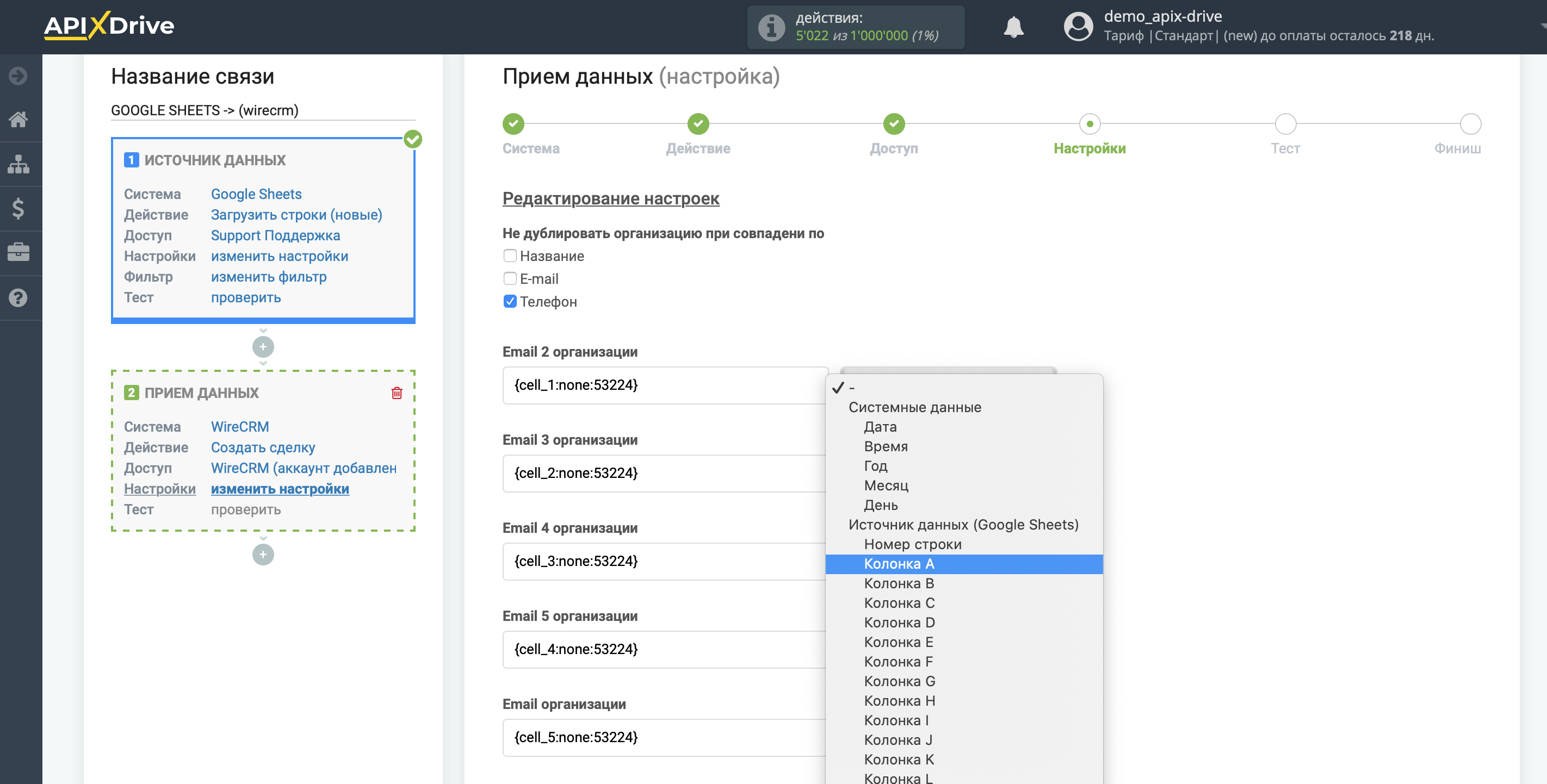Open help question mark icon
The height and width of the screenshot is (784, 1547).
(18, 297)
